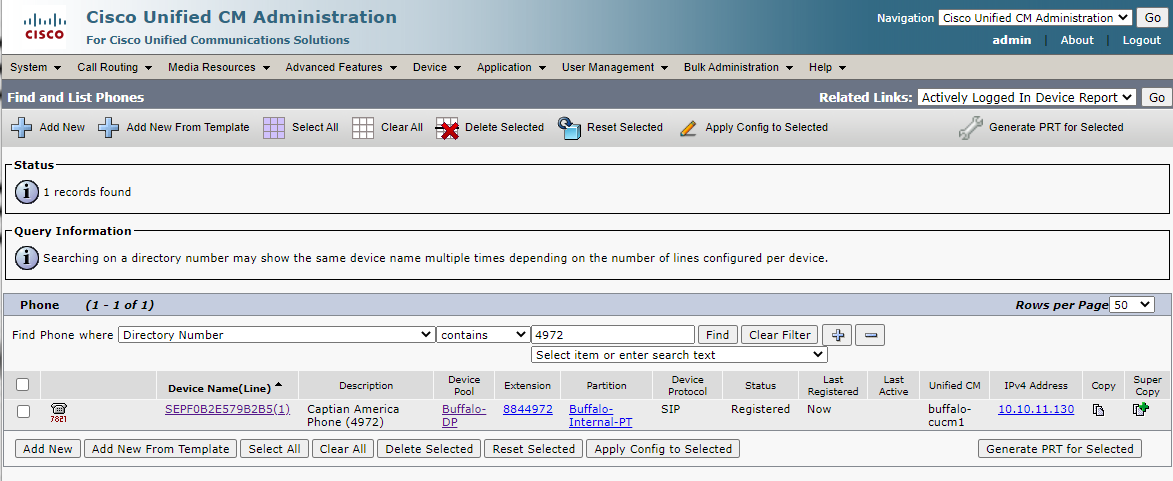The height and width of the screenshot is (481, 1173).
Task: Click Go next to Navigation dropdown
Action: click(1151, 18)
